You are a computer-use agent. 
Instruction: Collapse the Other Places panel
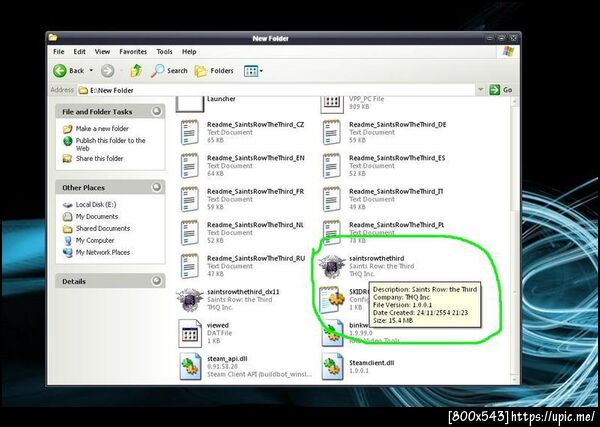[157, 187]
